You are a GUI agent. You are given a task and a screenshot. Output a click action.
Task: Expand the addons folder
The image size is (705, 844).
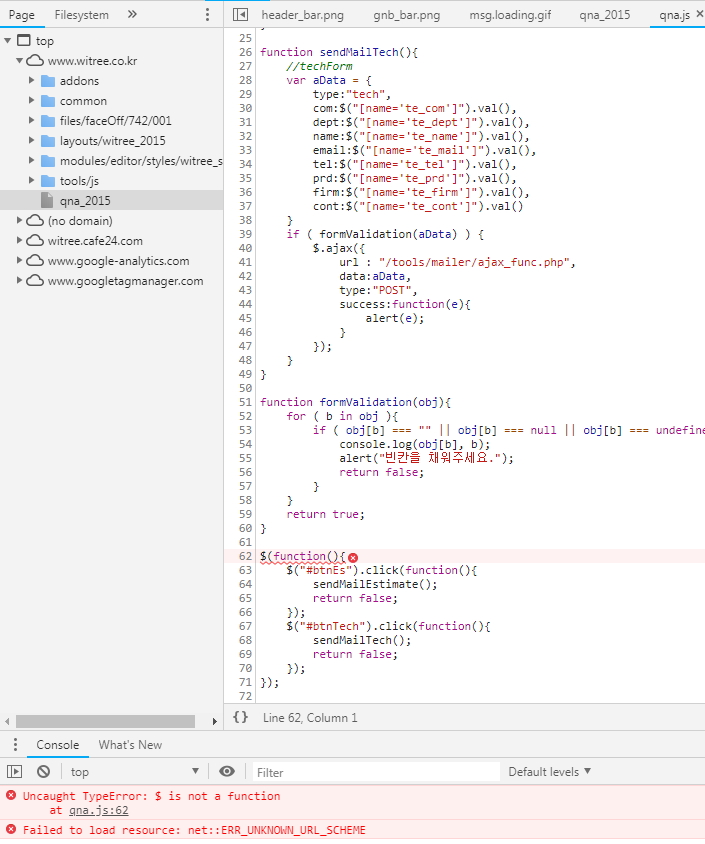pos(31,80)
